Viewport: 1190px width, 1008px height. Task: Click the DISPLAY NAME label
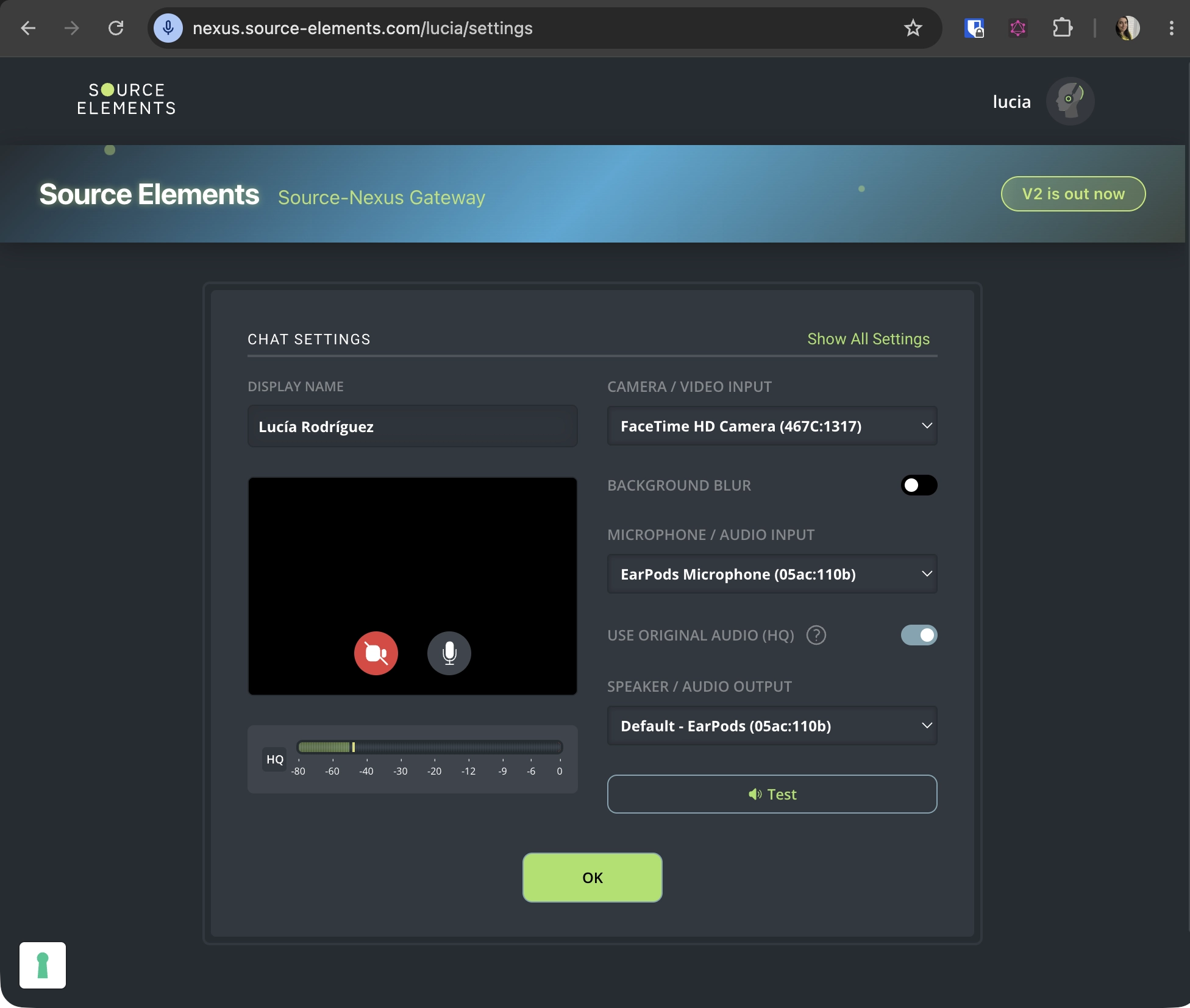click(x=296, y=386)
